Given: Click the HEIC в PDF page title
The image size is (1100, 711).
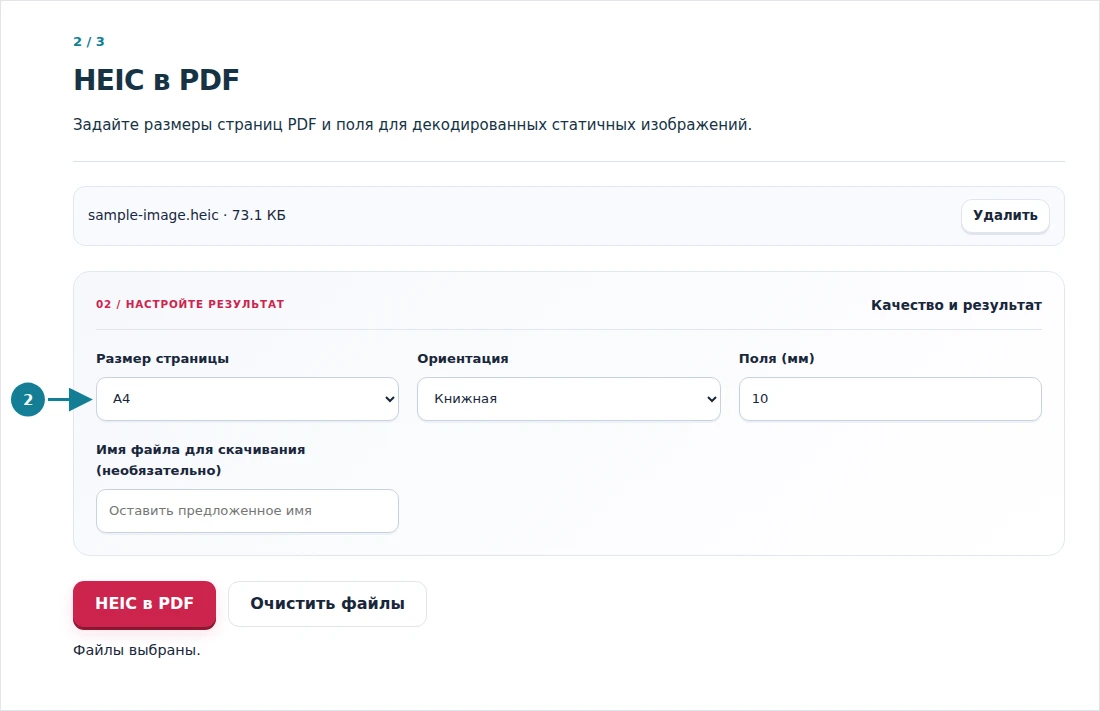Looking at the screenshot, I should click(x=156, y=80).
